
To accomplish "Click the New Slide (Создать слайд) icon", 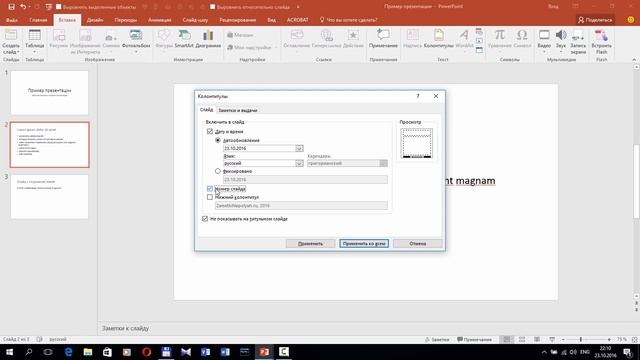I will [x=11, y=35].
